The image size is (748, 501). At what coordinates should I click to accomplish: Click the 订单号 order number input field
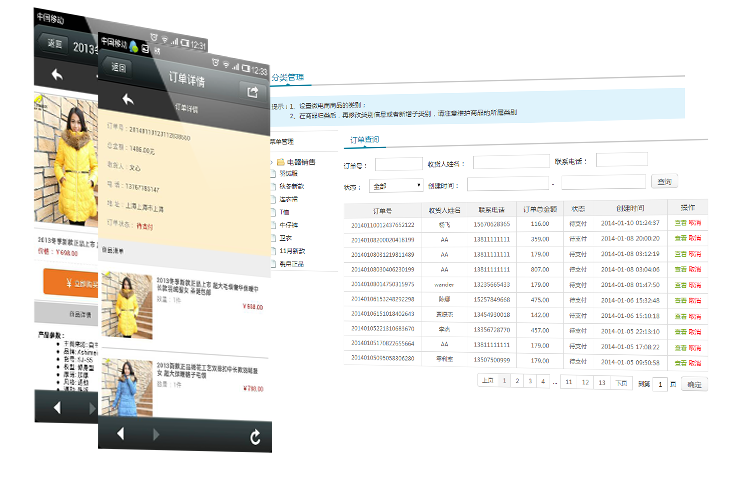tap(398, 162)
